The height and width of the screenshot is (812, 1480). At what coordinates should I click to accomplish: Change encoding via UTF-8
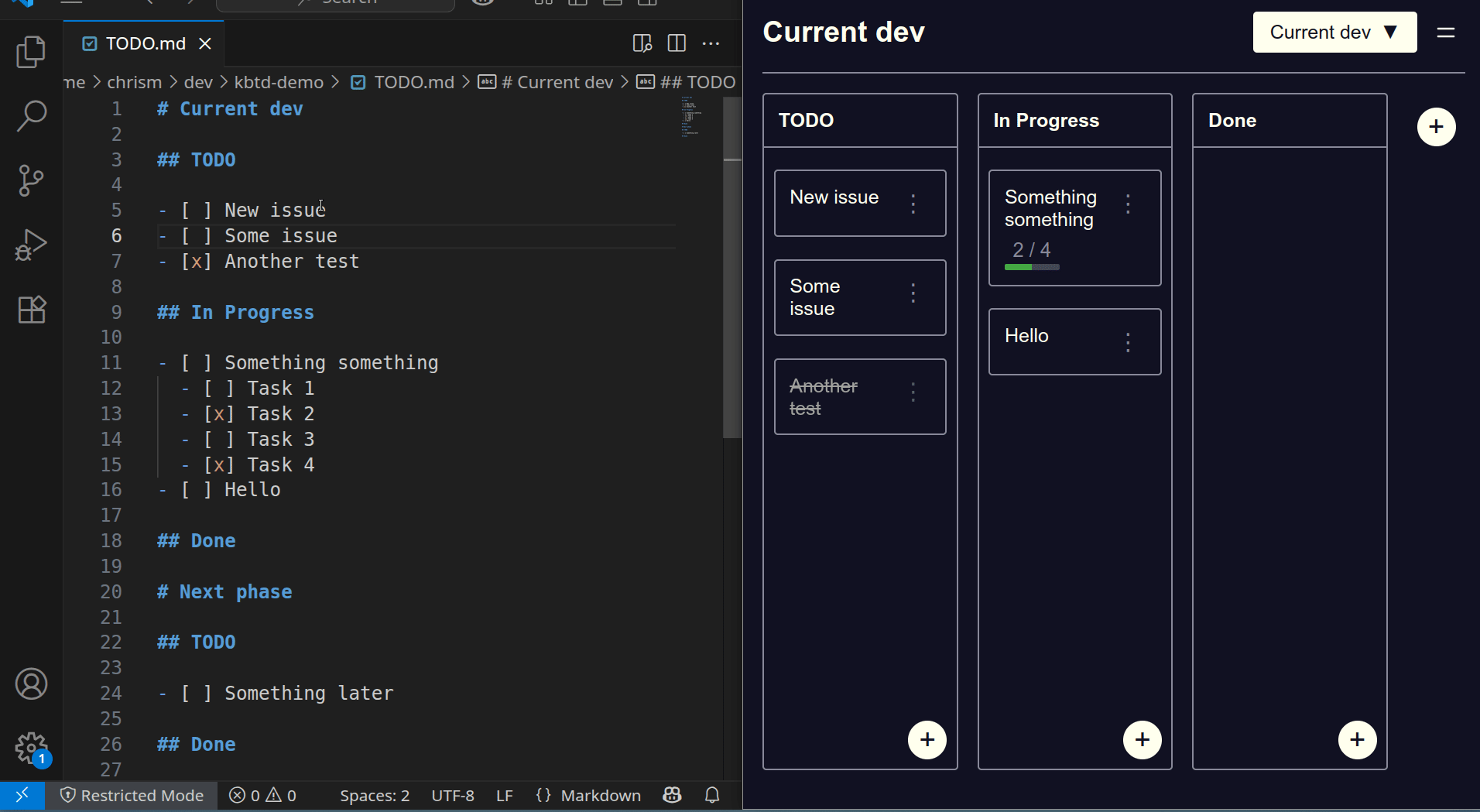[x=453, y=795]
